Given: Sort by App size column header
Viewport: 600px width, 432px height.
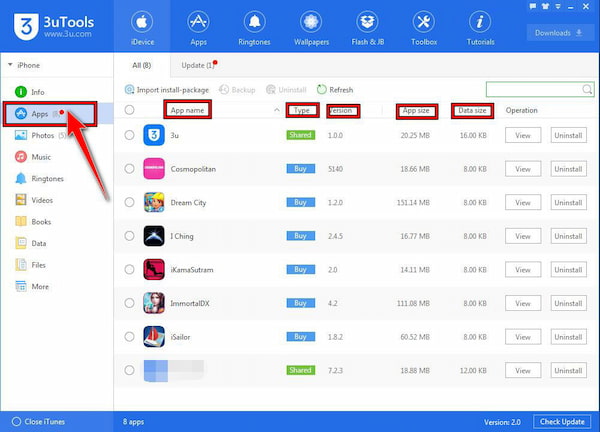Looking at the screenshot, I should (x=416, y=111).
